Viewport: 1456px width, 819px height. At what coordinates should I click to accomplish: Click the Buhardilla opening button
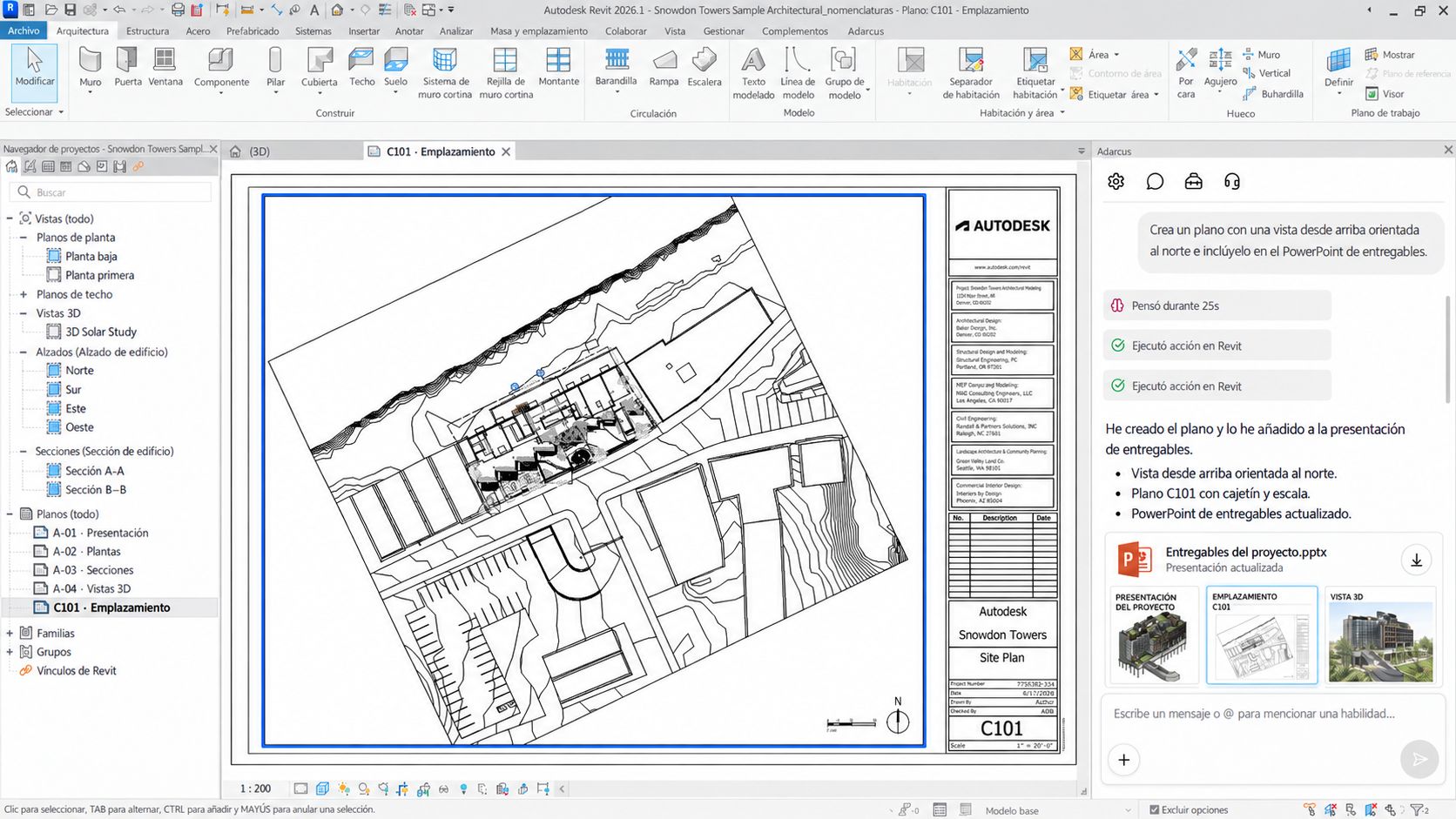tap(1273, 94)
